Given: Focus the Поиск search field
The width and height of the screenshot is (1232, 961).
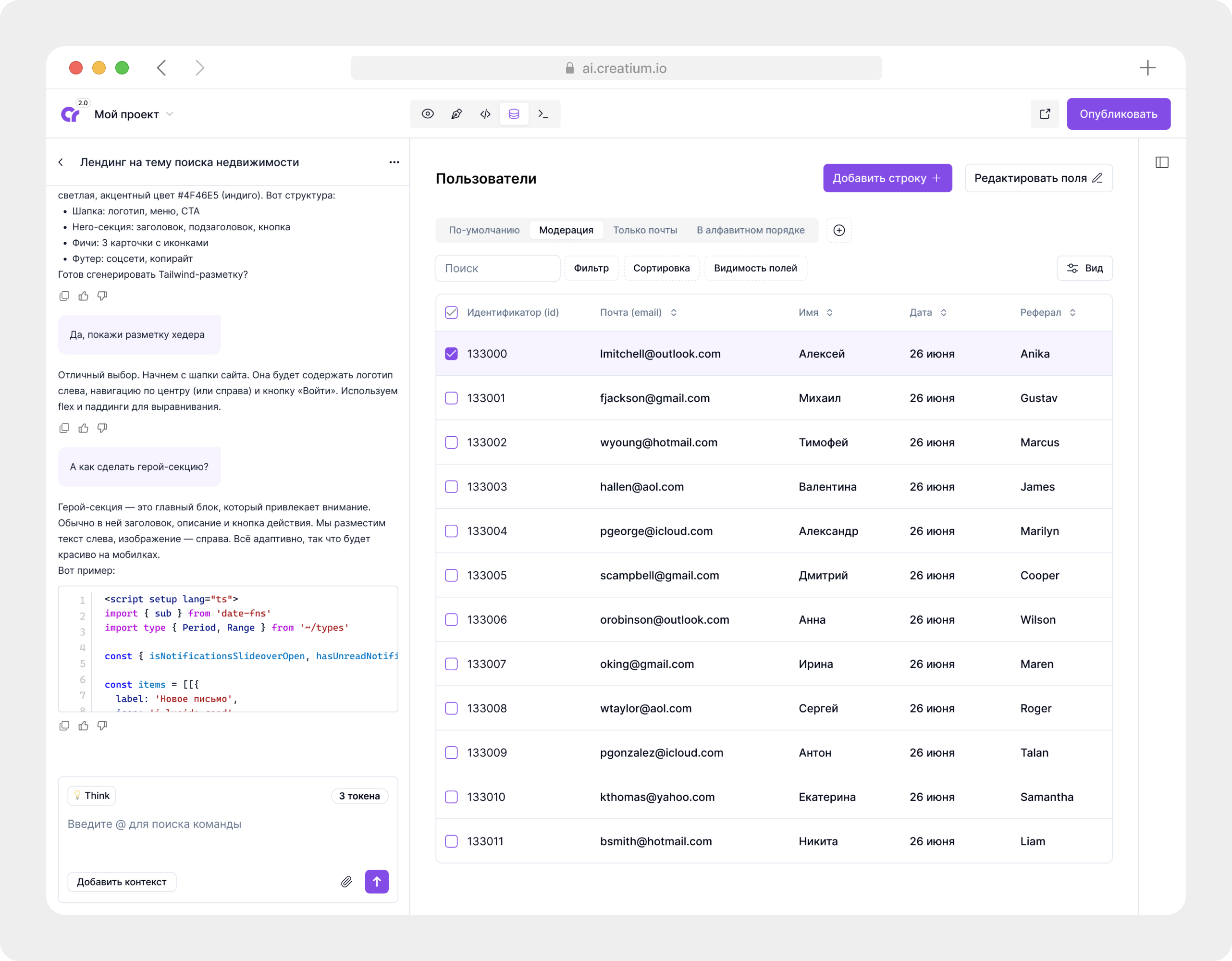Looking at the screenshot, I should click(x=497, y=269).
